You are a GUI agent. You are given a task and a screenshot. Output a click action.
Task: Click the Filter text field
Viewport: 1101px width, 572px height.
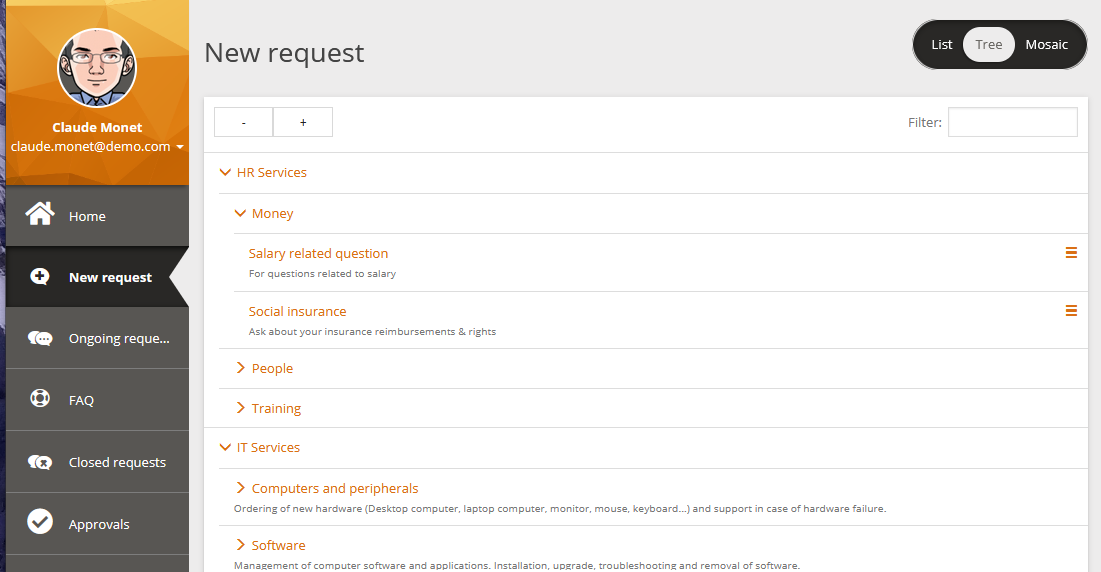coord(1012,122)
